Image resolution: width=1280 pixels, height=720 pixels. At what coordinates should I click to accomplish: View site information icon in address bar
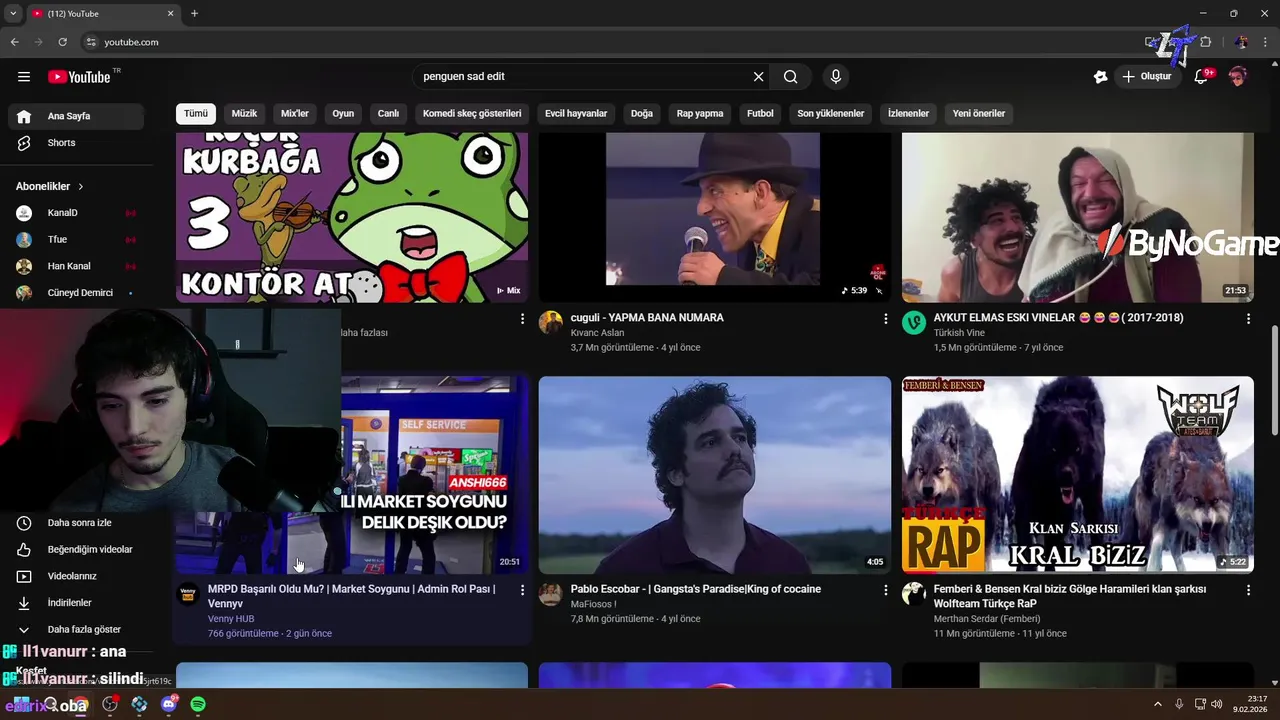point(91,42)
